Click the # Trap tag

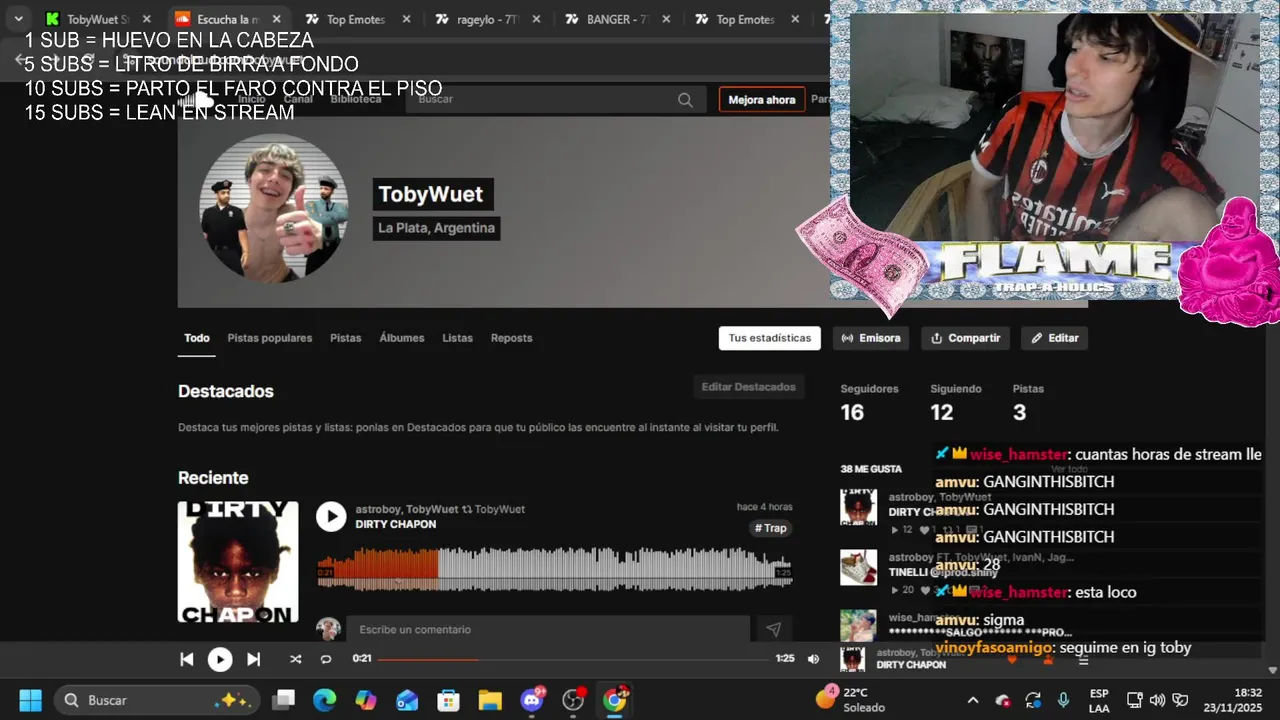click(x=771, y=528)
